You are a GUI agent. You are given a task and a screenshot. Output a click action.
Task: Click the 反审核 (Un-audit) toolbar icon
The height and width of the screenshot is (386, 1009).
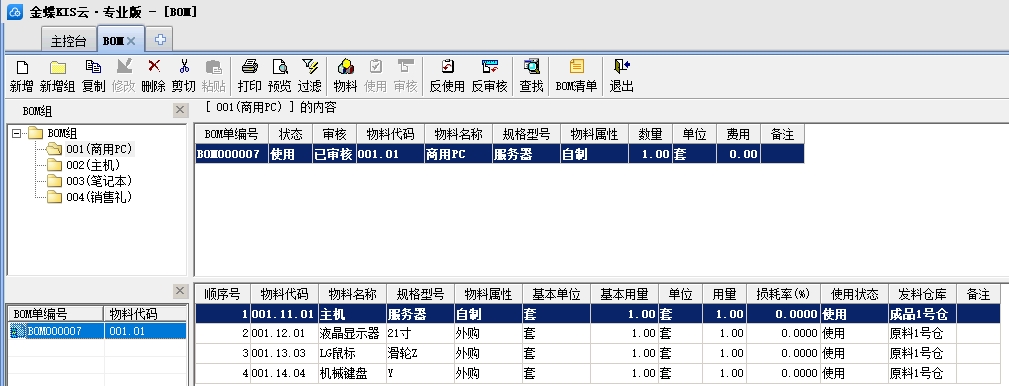490,67
